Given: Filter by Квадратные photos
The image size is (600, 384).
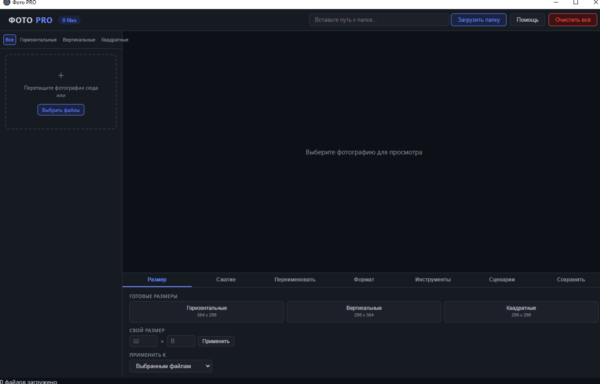Looking at the screenshot, I should [x=115, y=40].
